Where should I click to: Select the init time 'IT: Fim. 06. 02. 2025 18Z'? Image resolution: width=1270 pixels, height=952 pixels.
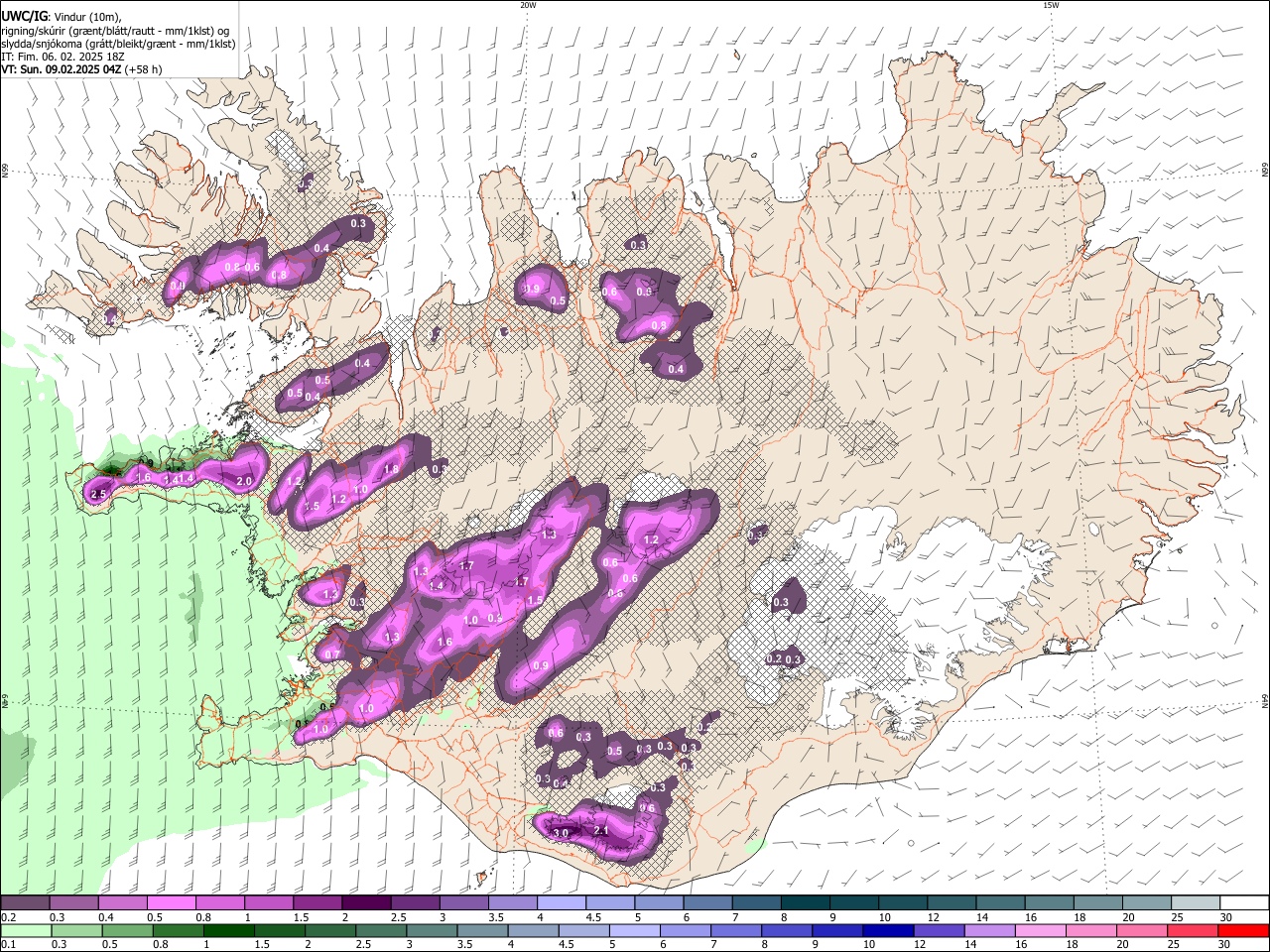click(x=64, y=57)
